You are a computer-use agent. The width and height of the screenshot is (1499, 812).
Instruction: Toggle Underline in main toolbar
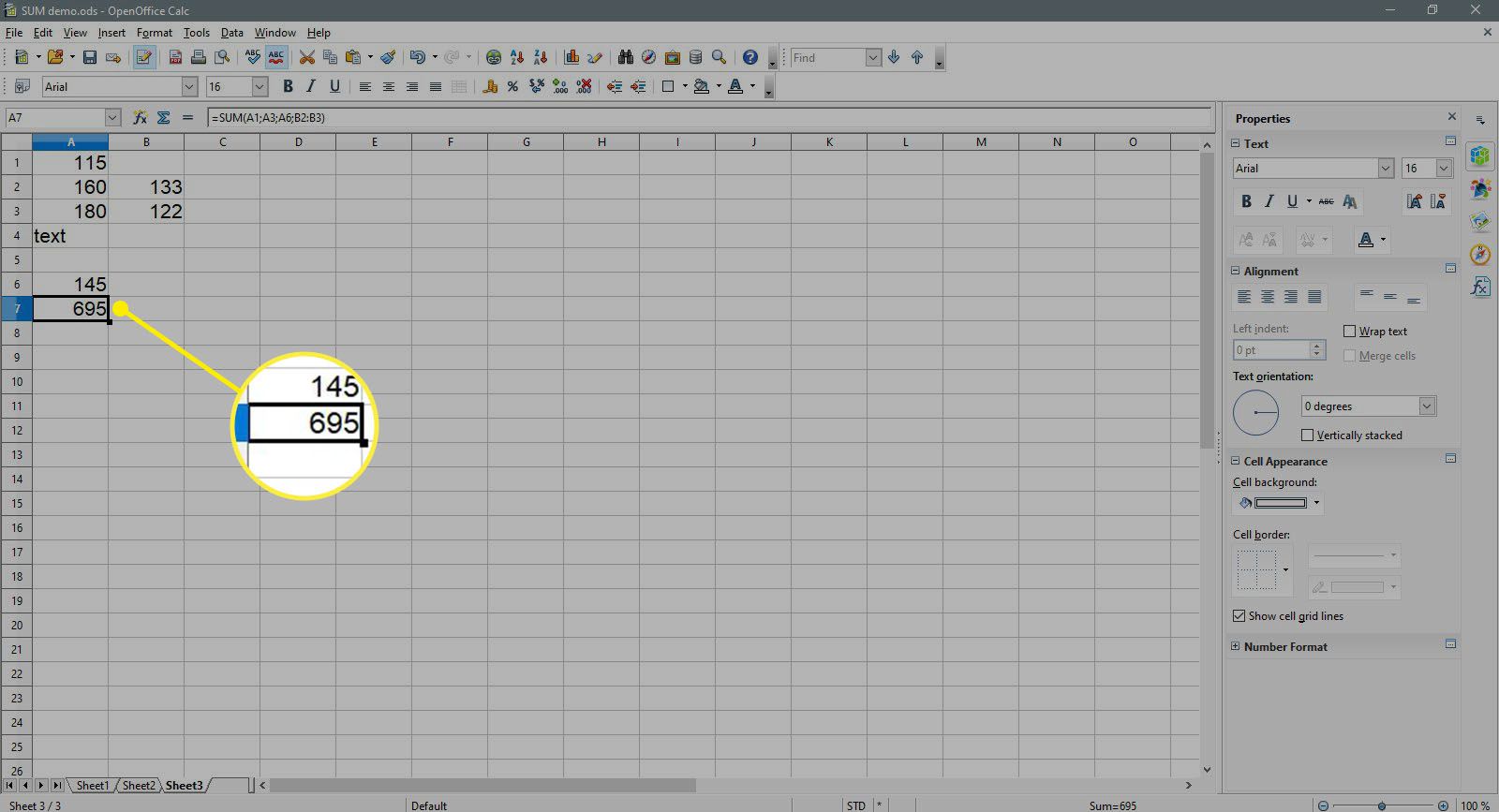(x=334, y=86)
